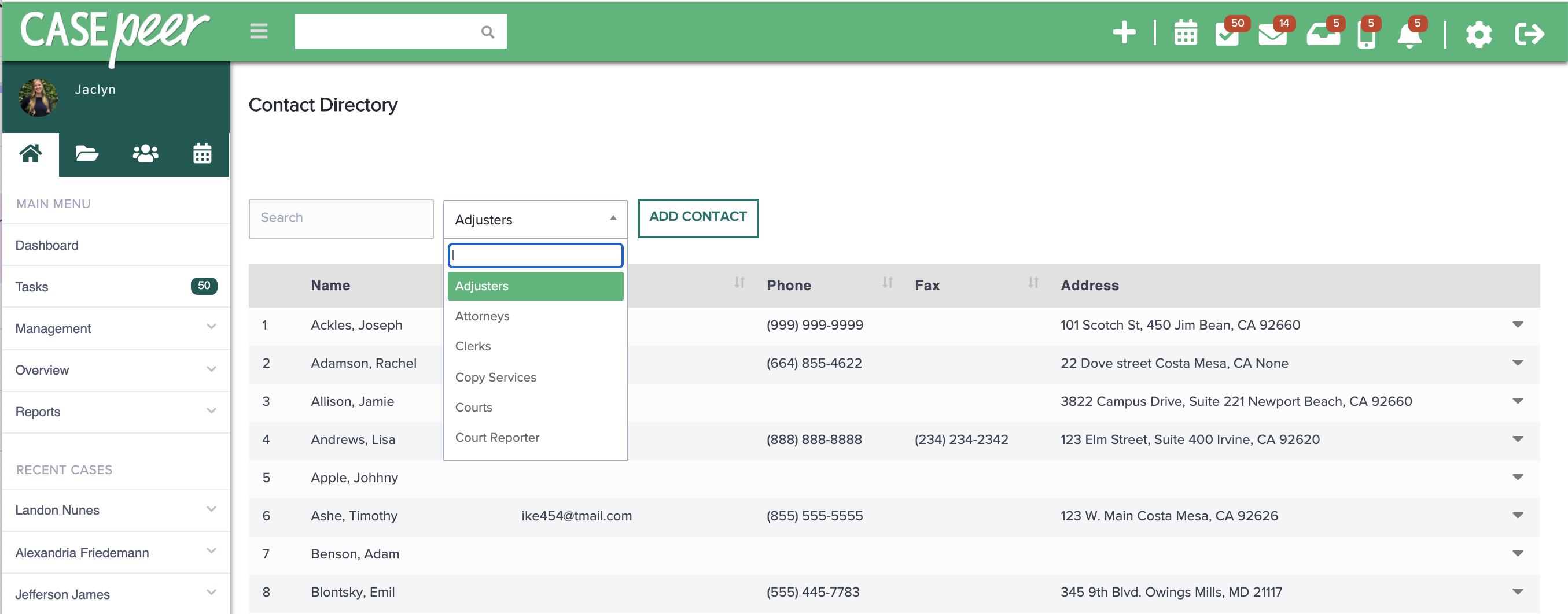Screen dimensions: 1568x614
Task: Collapse the Adjusters category dropdown
Action: 535,220
